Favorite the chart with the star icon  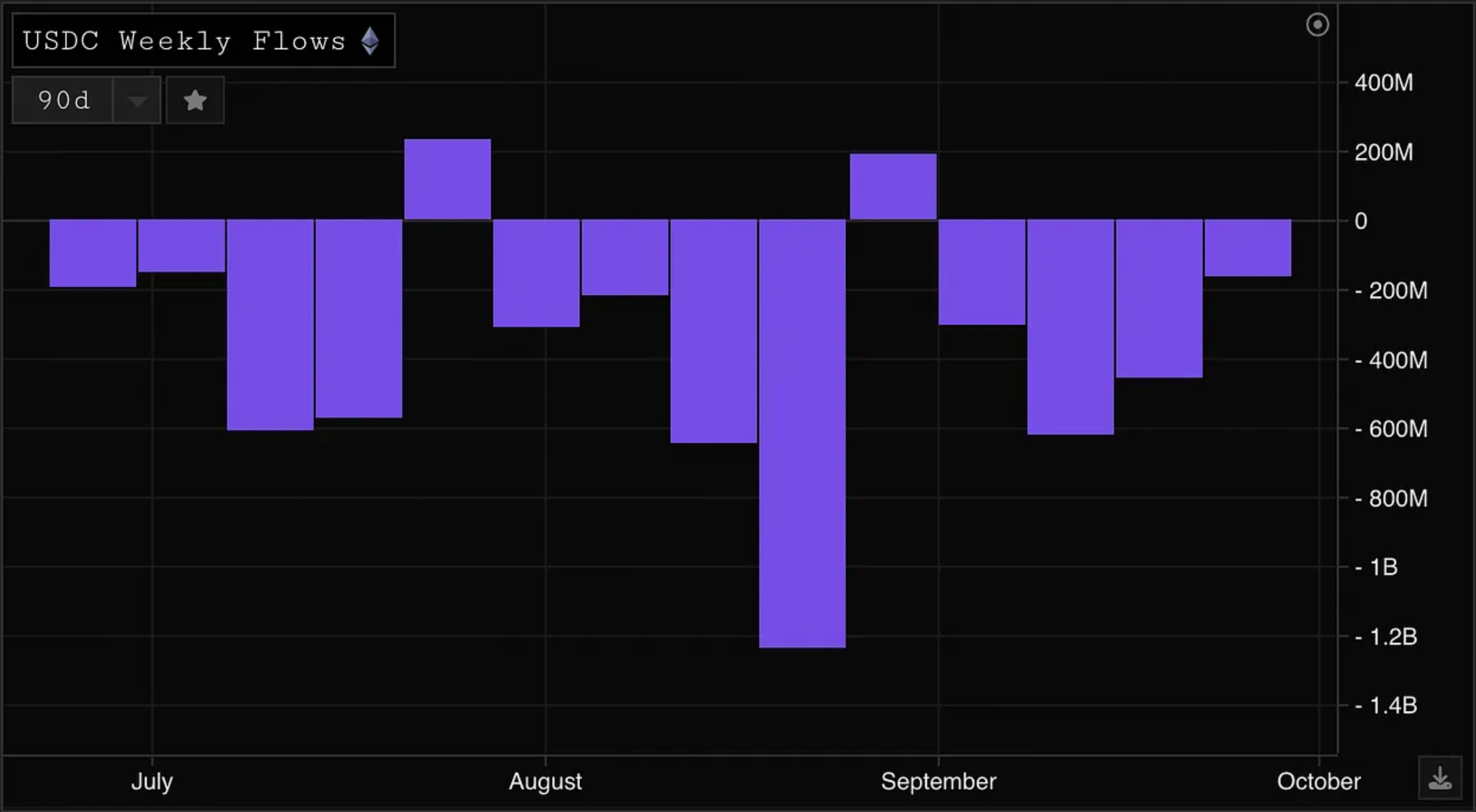195,100
